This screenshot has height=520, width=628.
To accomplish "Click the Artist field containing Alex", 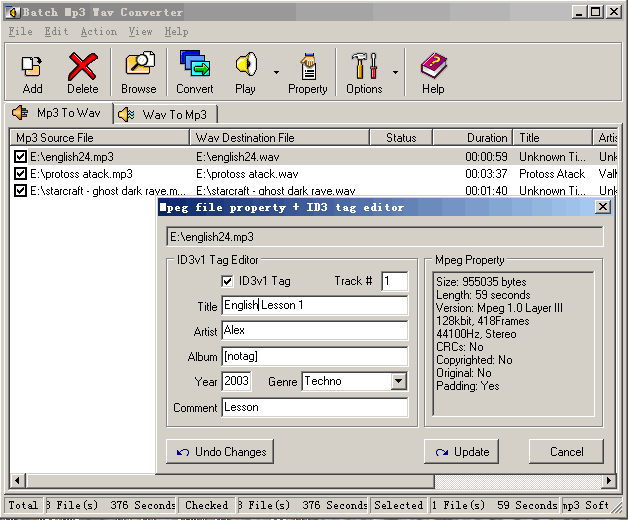I will [x=315, y=331].
